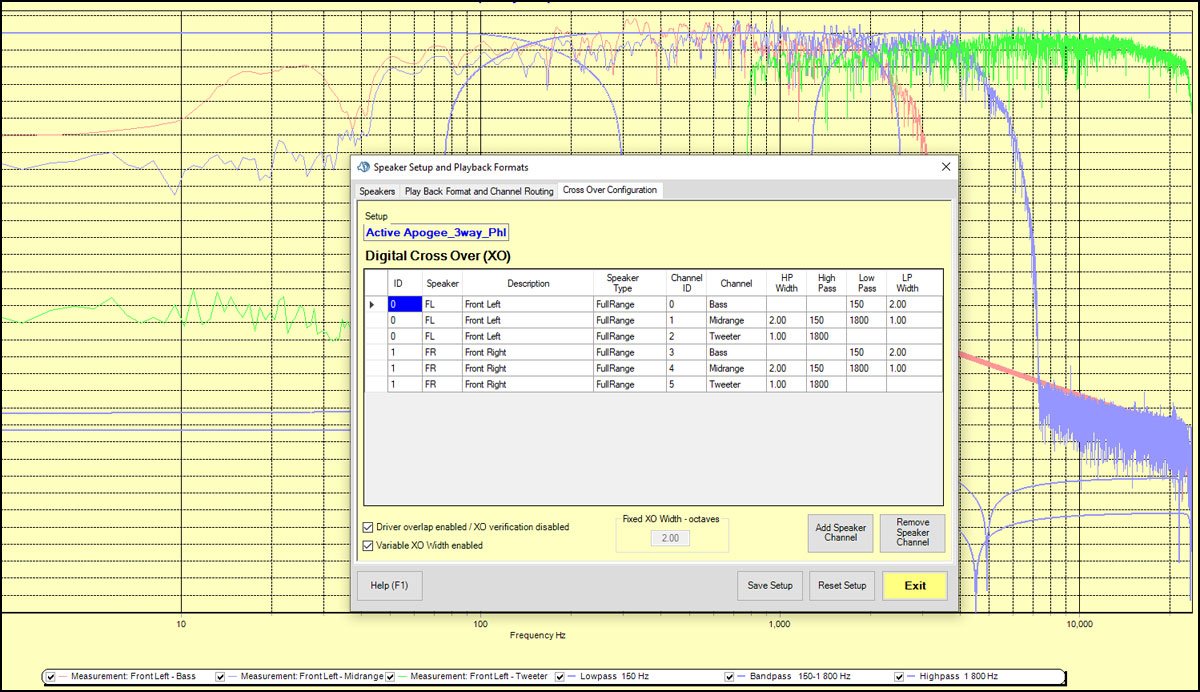Click the Low Pass column header
Viewport: 1200px width, 692px height.
pyautogui.click(x=866, y=283)
